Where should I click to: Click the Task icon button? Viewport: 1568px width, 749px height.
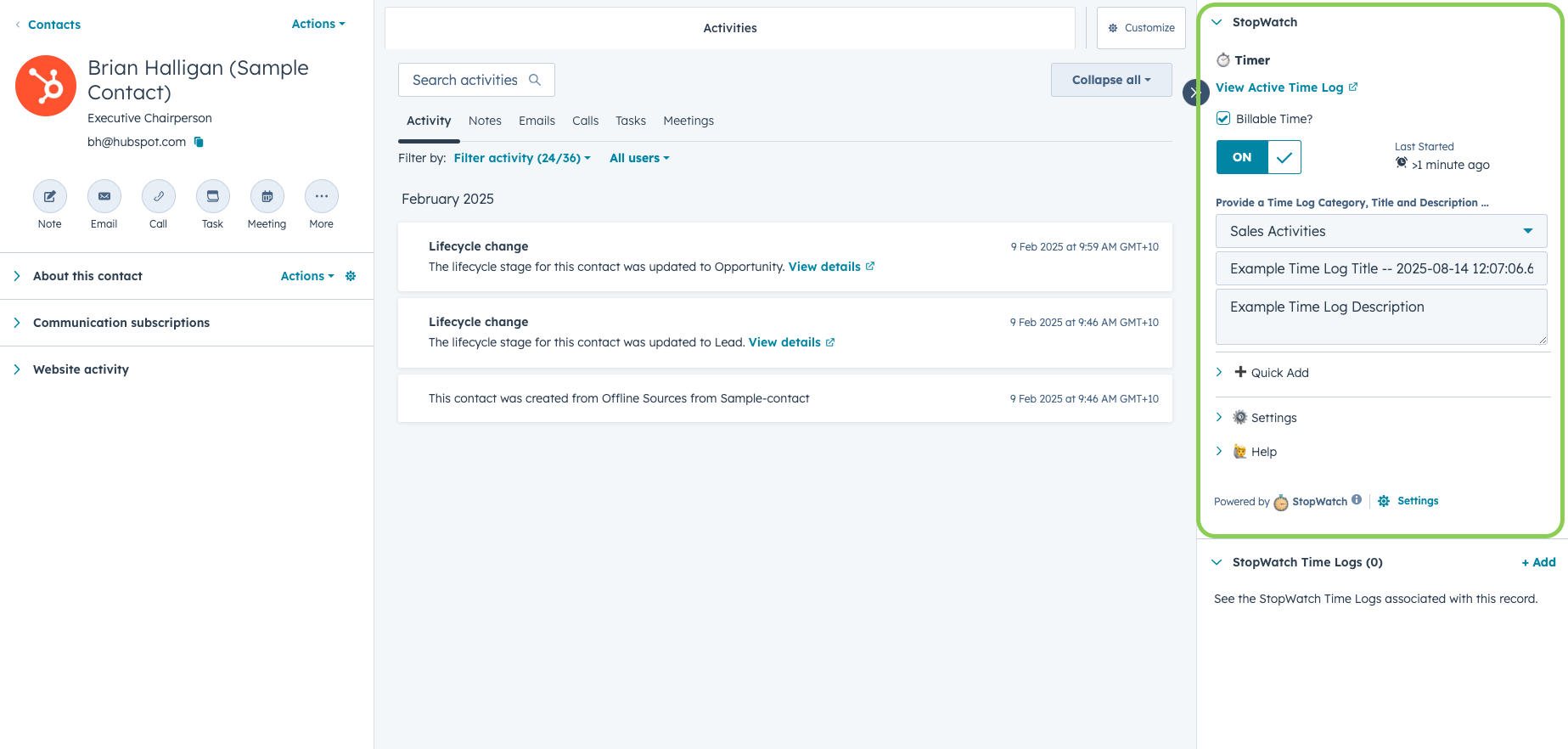212,196
